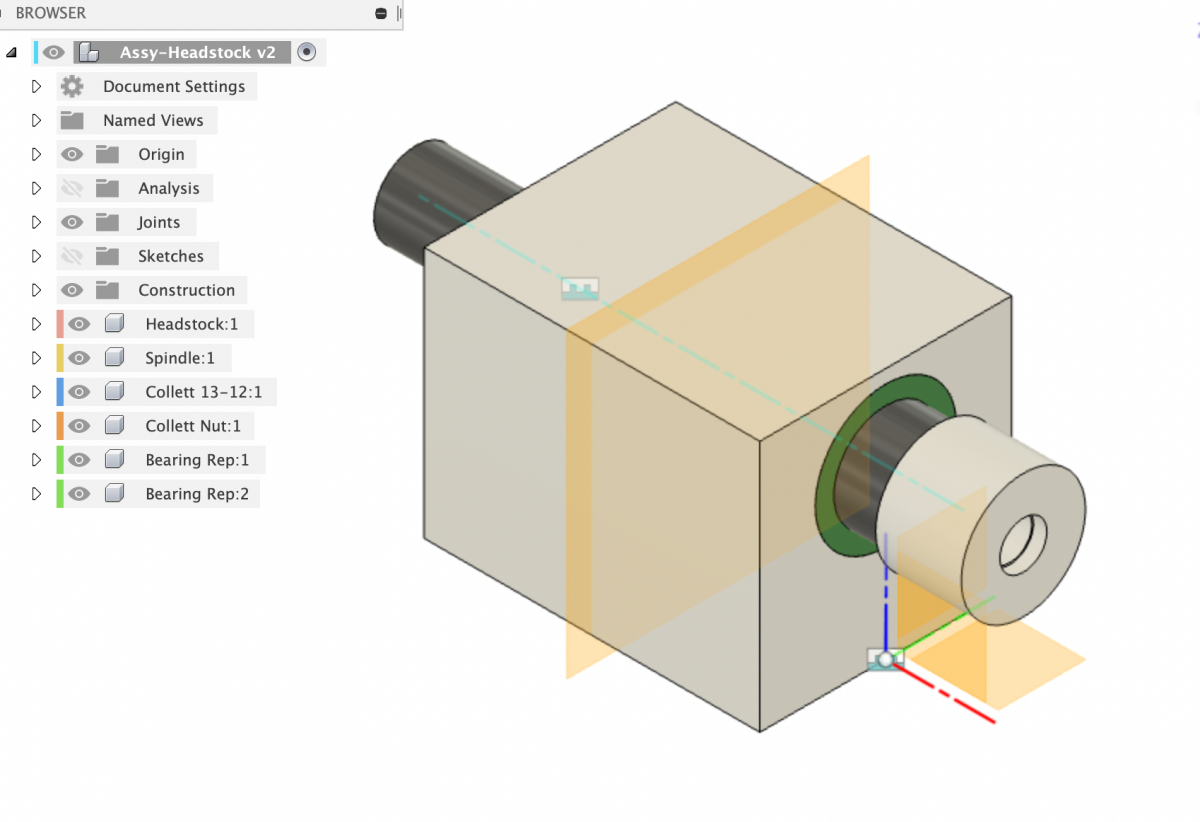
Task: Click the red X axis line at origin
Action: coord(945,693)
